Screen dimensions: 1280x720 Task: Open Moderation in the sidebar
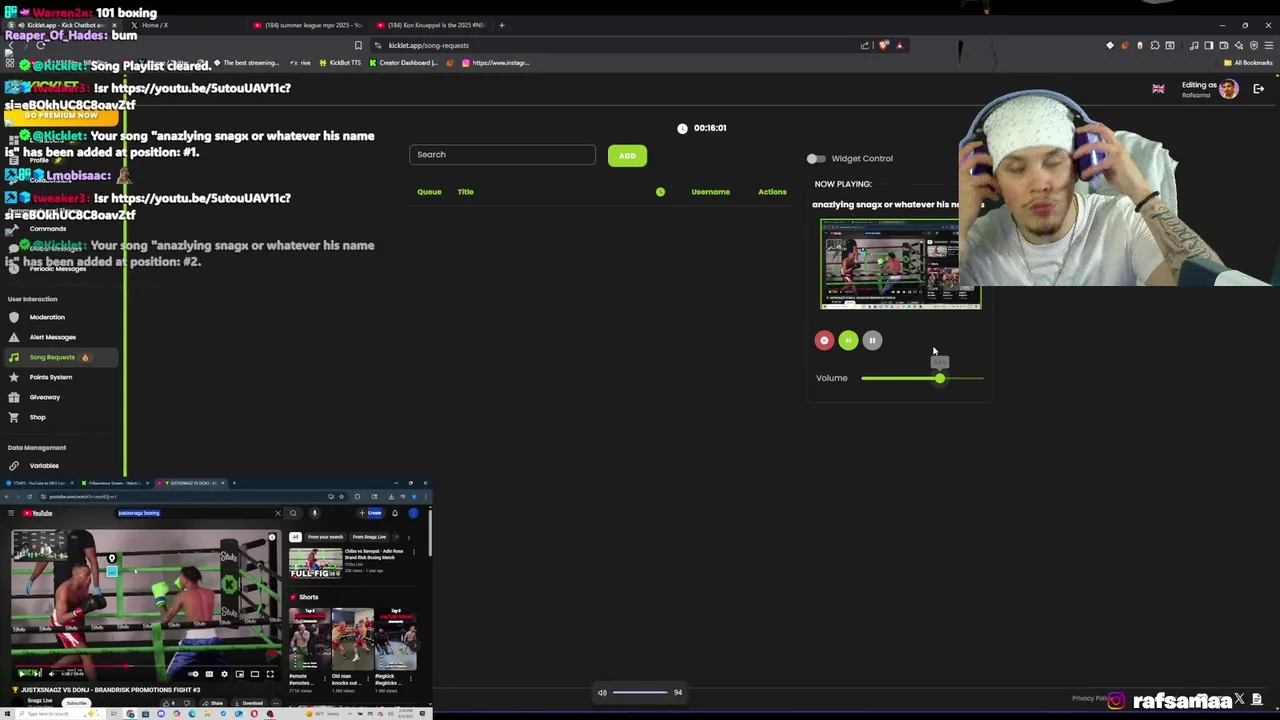(x=47, y=317)
